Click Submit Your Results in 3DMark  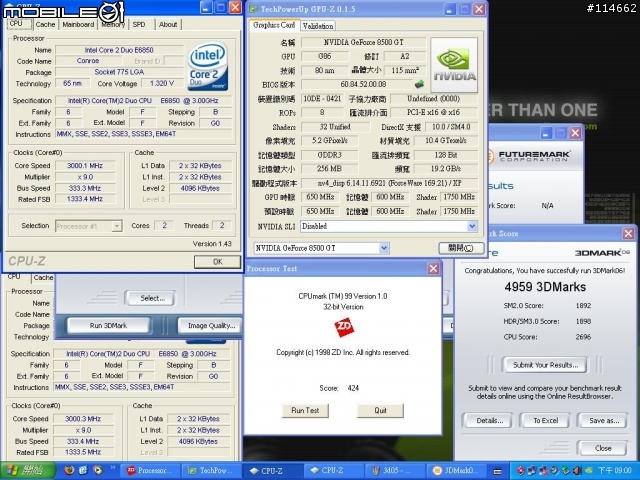[x=545, y=365]
